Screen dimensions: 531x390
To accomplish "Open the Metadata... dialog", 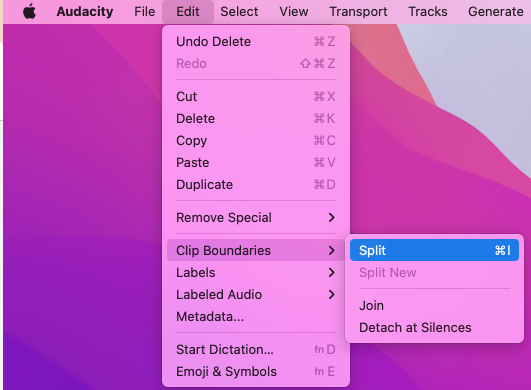I will pos(256,317).
